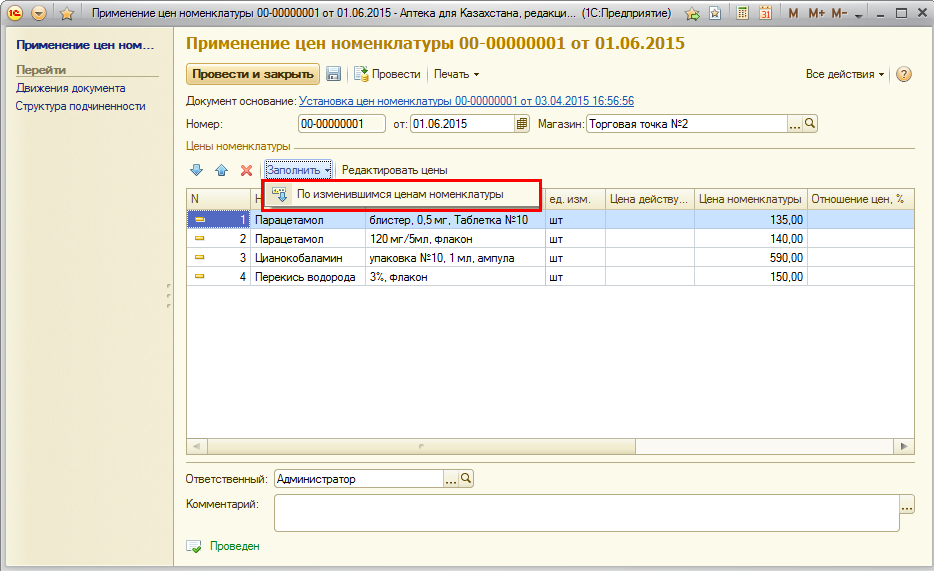Open calculator icon in title bar
Image resolution: width=934 pixels, height=571 pixels.
tap(743, 14)
